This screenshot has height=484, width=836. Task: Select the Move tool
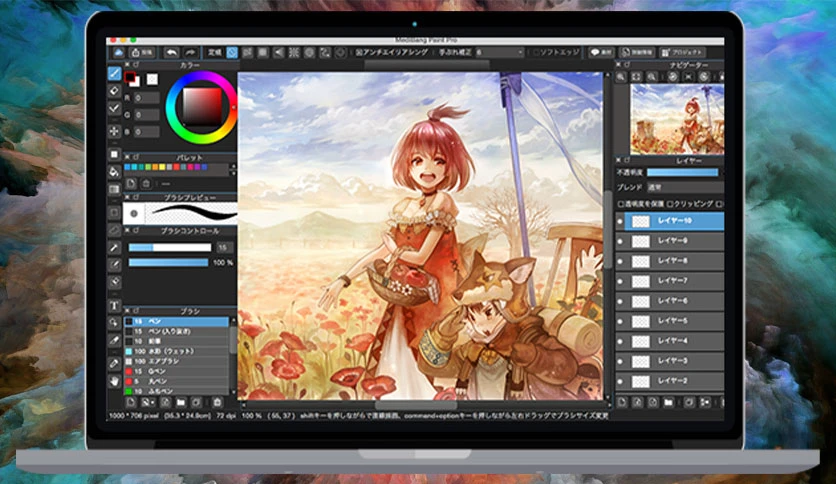tap(114, 131)
